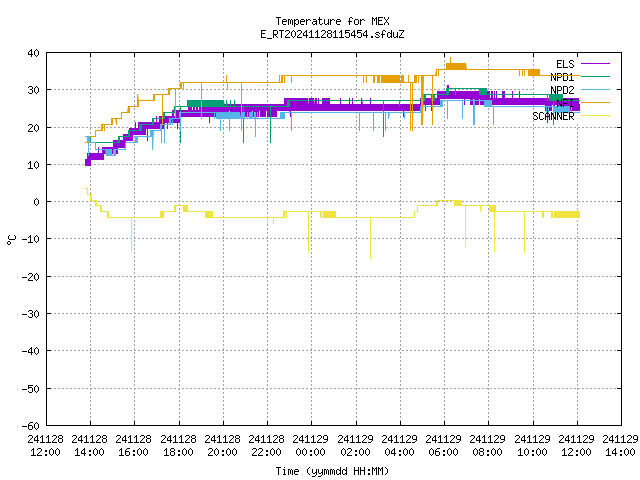The width and height of the screenshot is (640, 480).
Task: Click the °C y-axis unit label
Action: click(11, 240)
